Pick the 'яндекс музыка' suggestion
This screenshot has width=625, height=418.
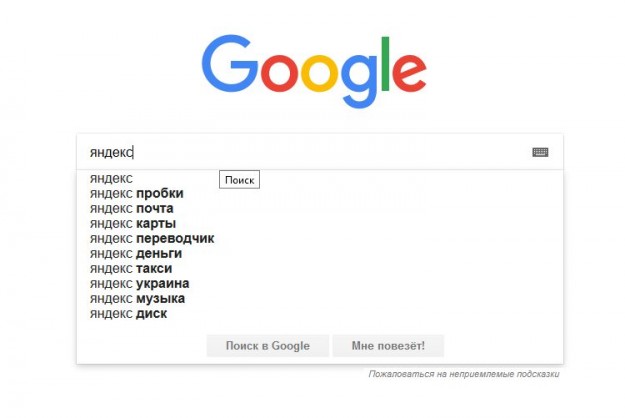tap(137, 298)
